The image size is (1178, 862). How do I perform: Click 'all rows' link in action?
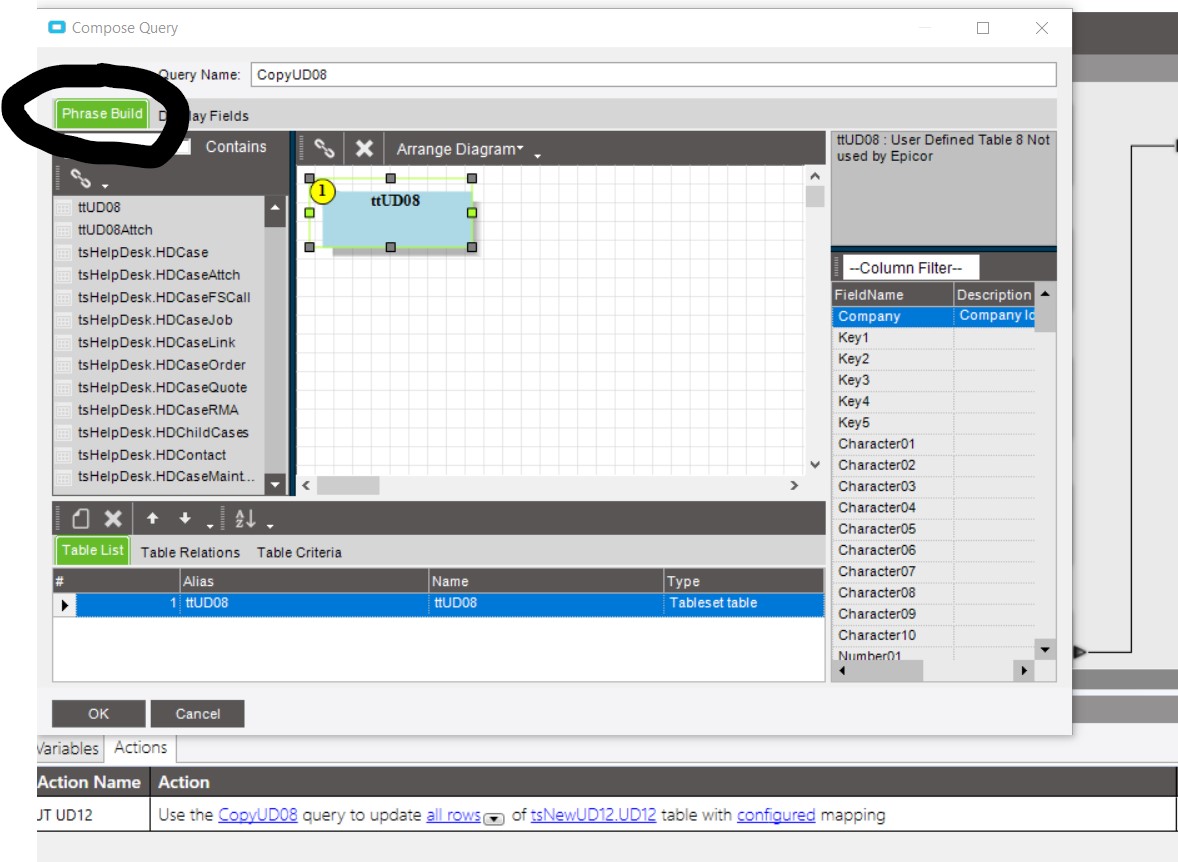(x=453, y=815)
